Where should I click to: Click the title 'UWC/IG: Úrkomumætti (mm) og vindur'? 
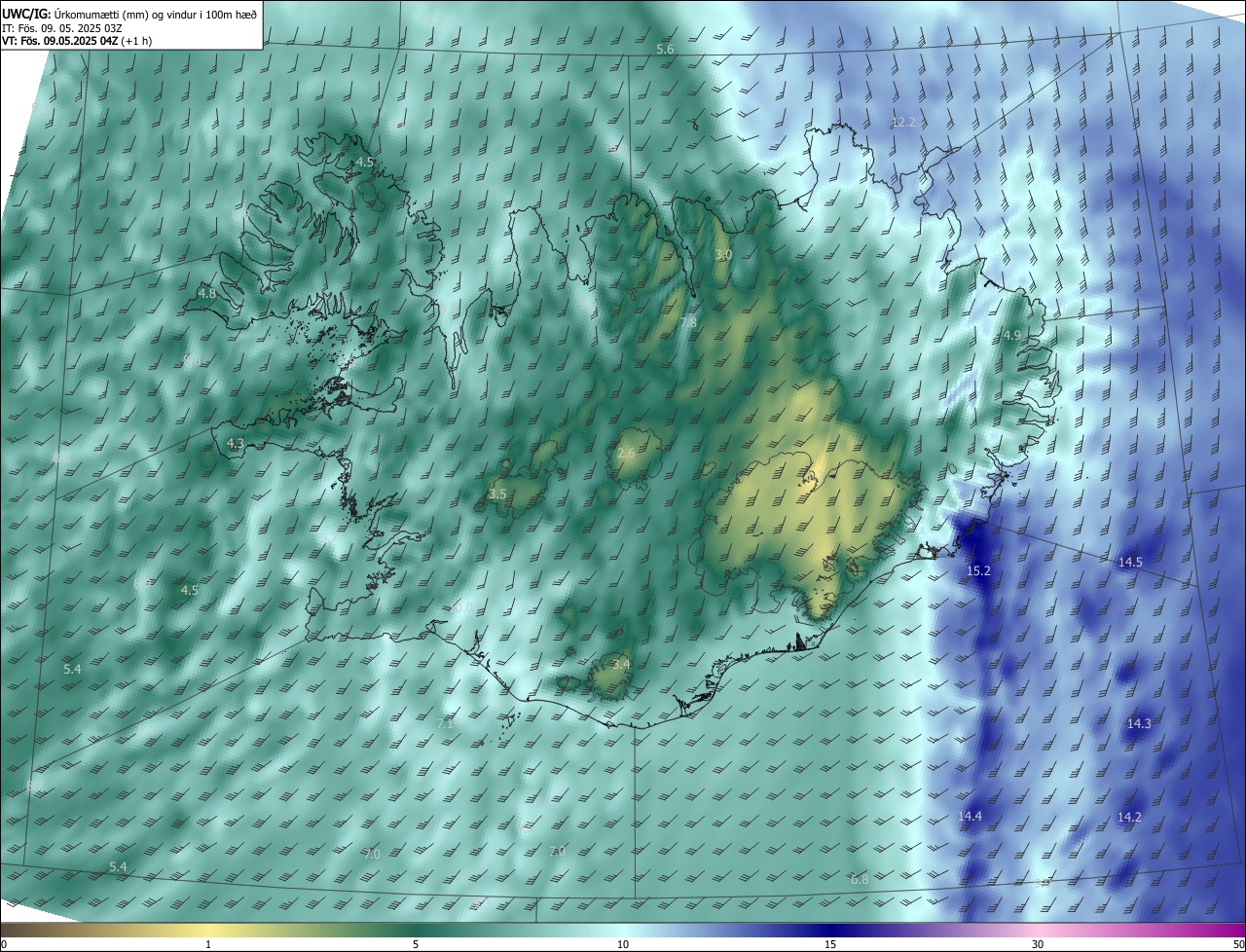click(129, 13)
